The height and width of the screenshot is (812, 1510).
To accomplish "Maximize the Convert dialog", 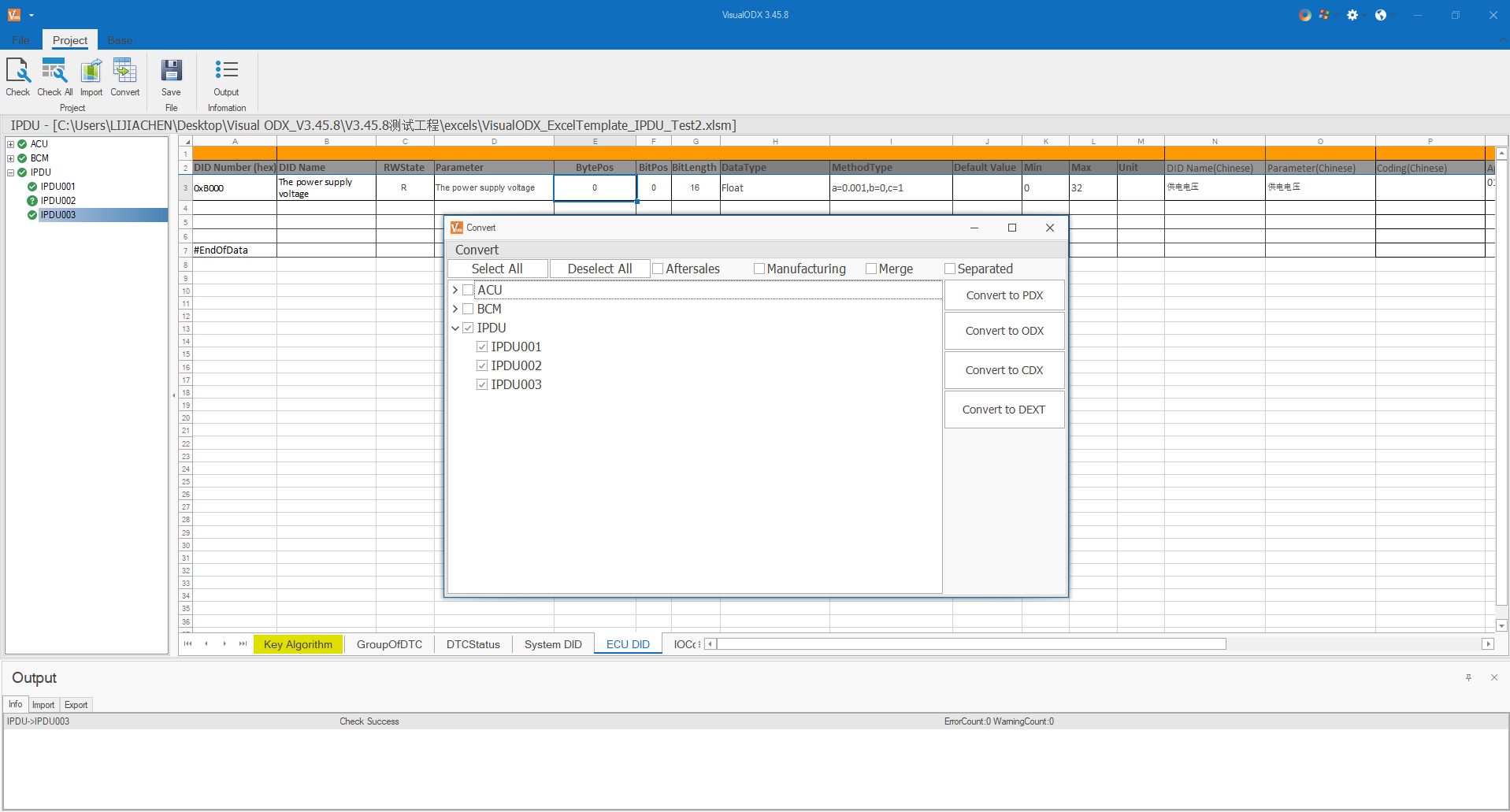I will coord(1012,228).
